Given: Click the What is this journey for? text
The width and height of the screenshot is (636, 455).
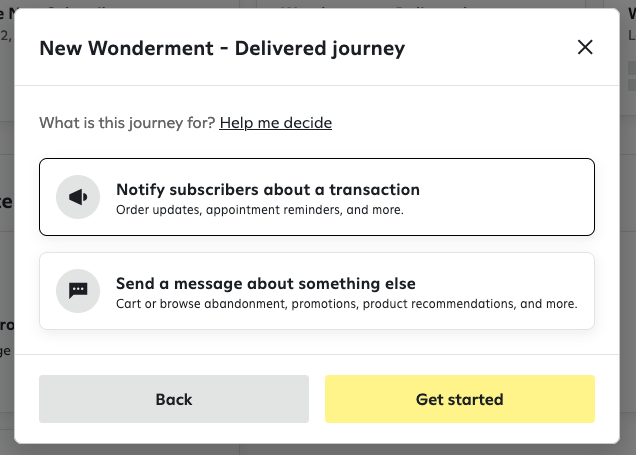Looking at the screenshot, I should [x=127, y=122].
